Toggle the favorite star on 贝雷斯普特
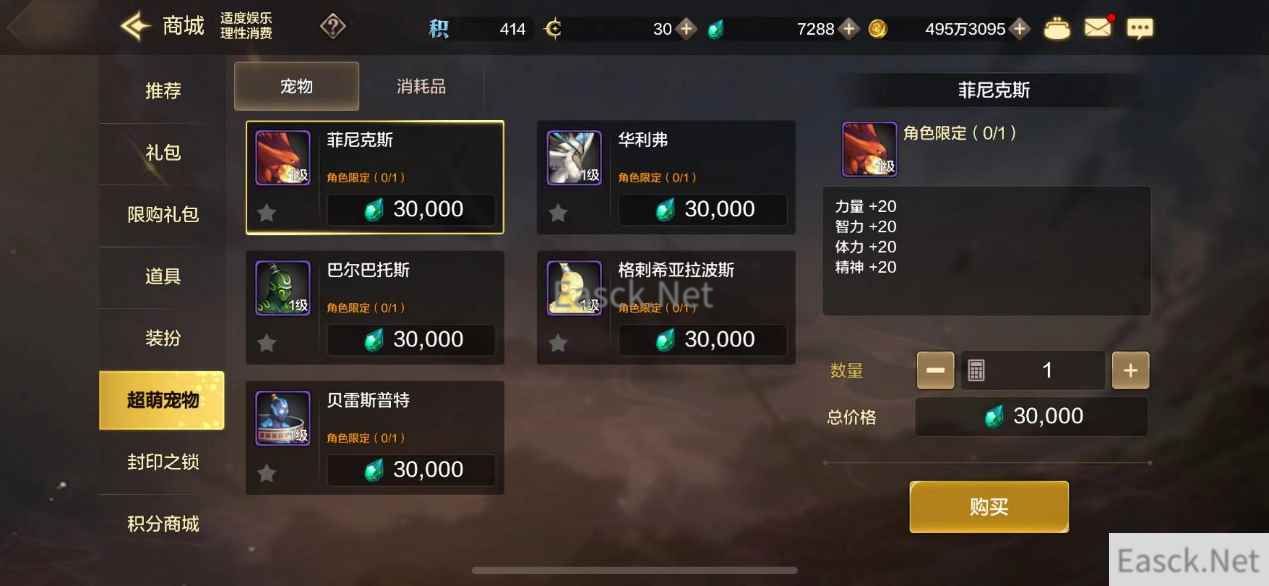Viewport: 1269px width, 586px height. pos(267,473)
